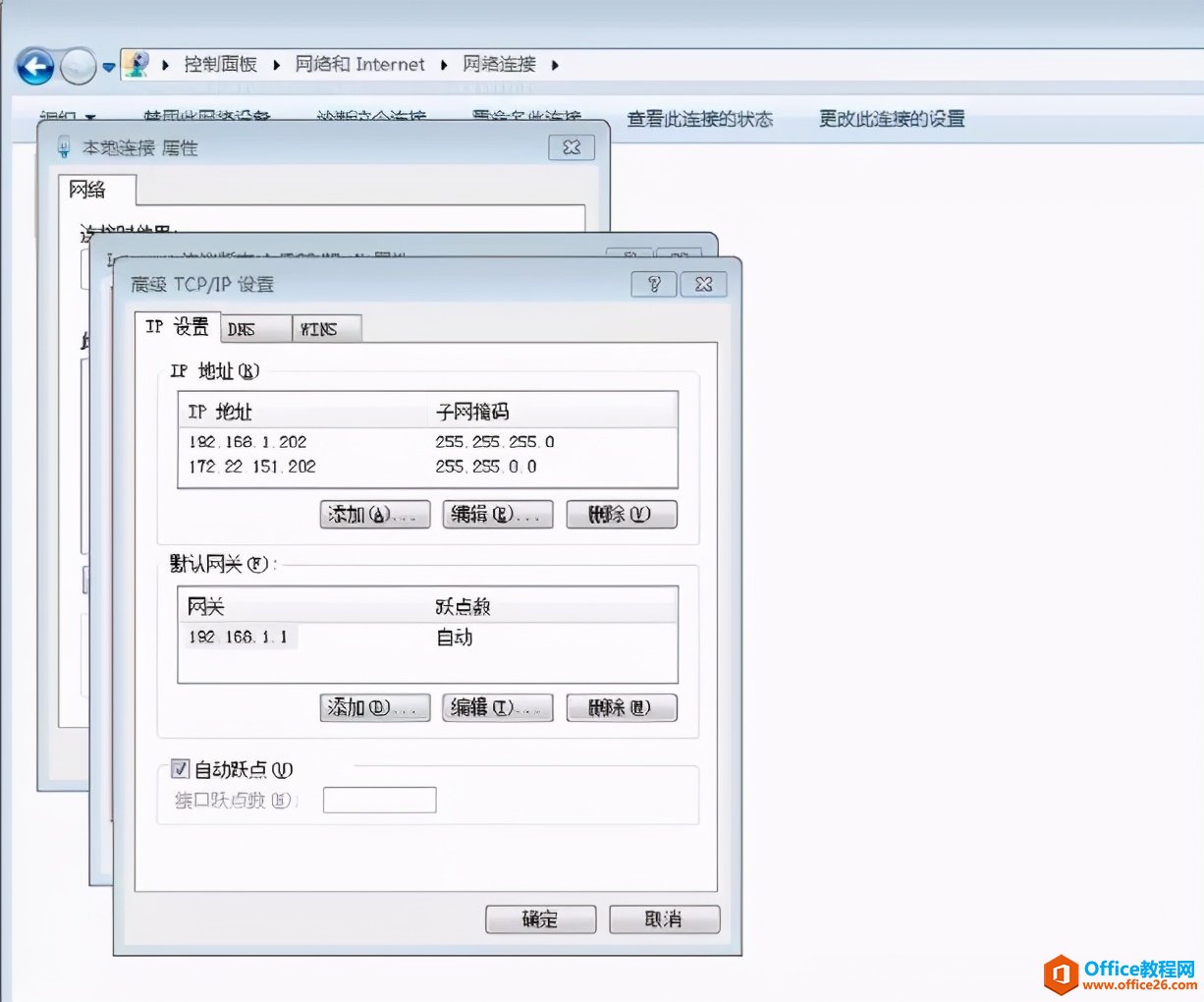Click subnet mask 255.255.255.0 cell

click(x=495, y=442)
